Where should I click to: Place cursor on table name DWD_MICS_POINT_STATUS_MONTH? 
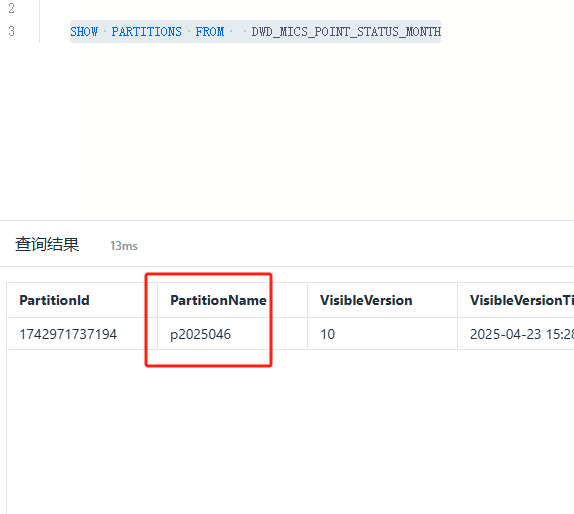pyautogui.click(x=346, y=32)
